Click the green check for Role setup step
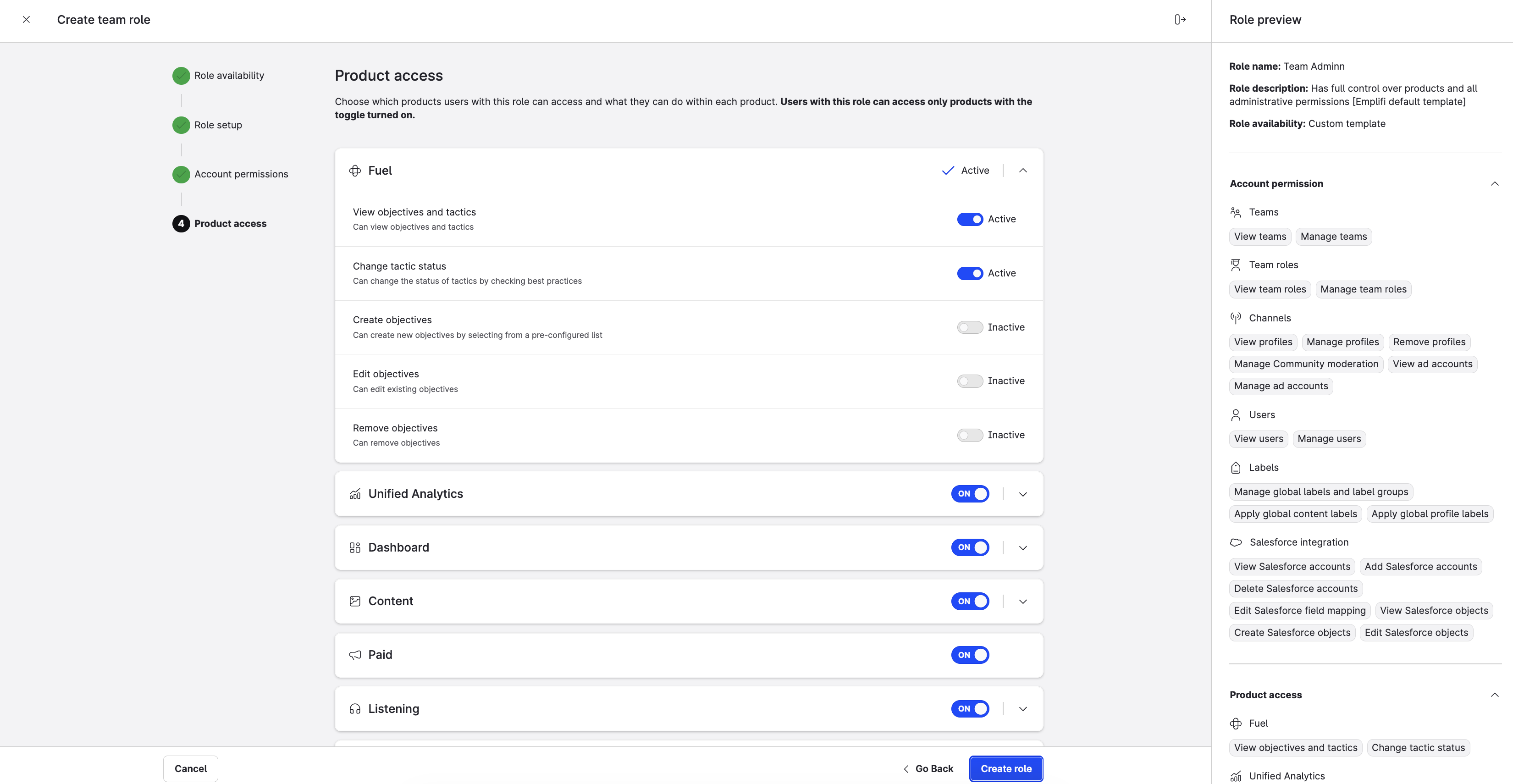 [x=181, y=125]
